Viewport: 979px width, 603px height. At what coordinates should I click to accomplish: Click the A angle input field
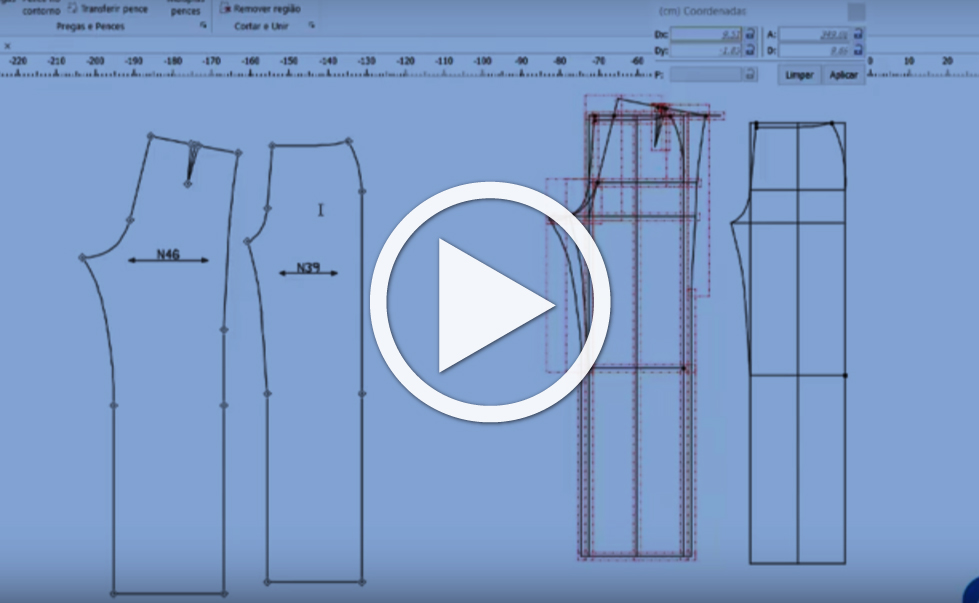coord(815,34)
